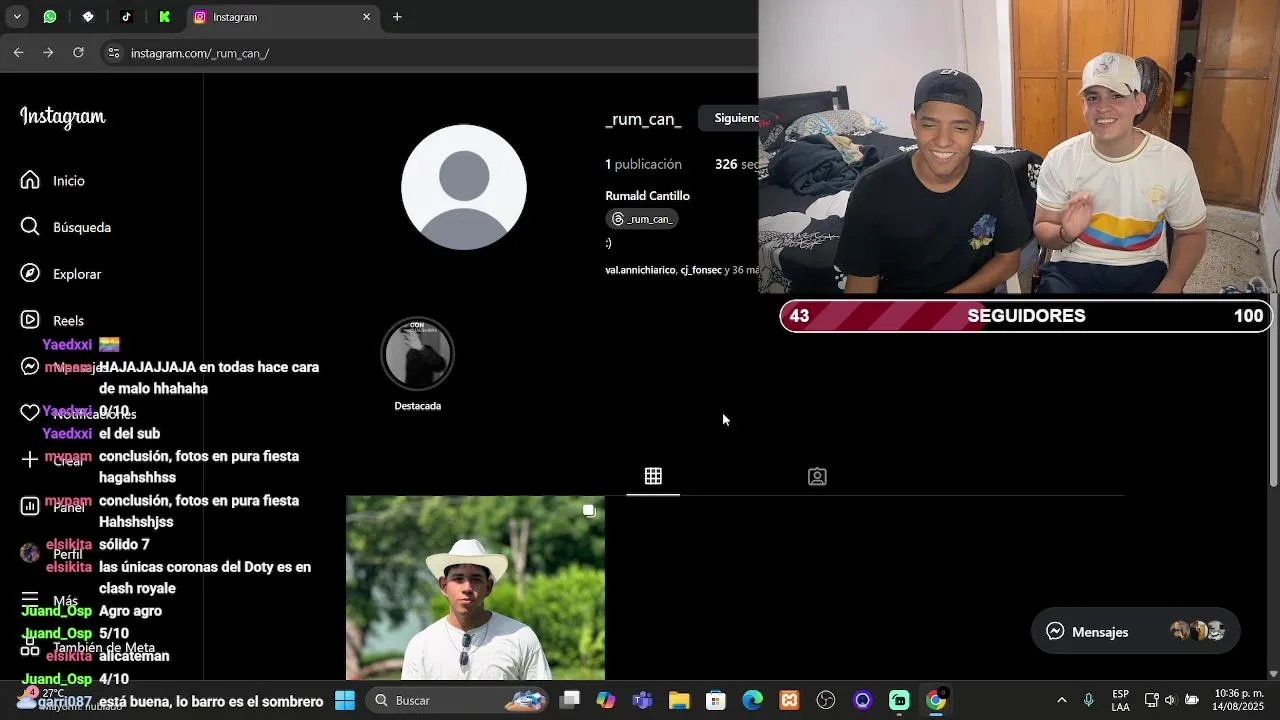Close the Instagram tab
The height and width of the screenshot is (720, 1280).
pos(366,17)
